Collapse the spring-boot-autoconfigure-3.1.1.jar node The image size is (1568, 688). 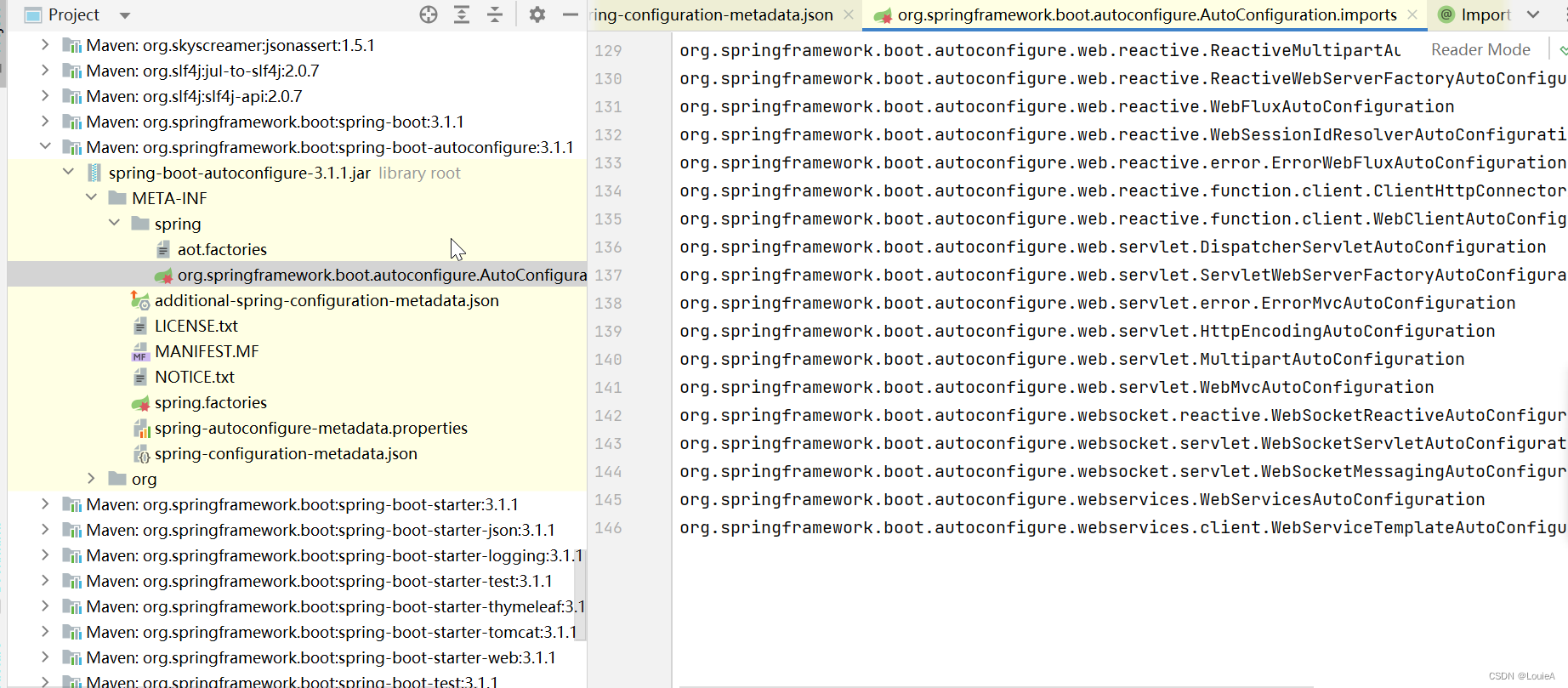tap(68, 172)
